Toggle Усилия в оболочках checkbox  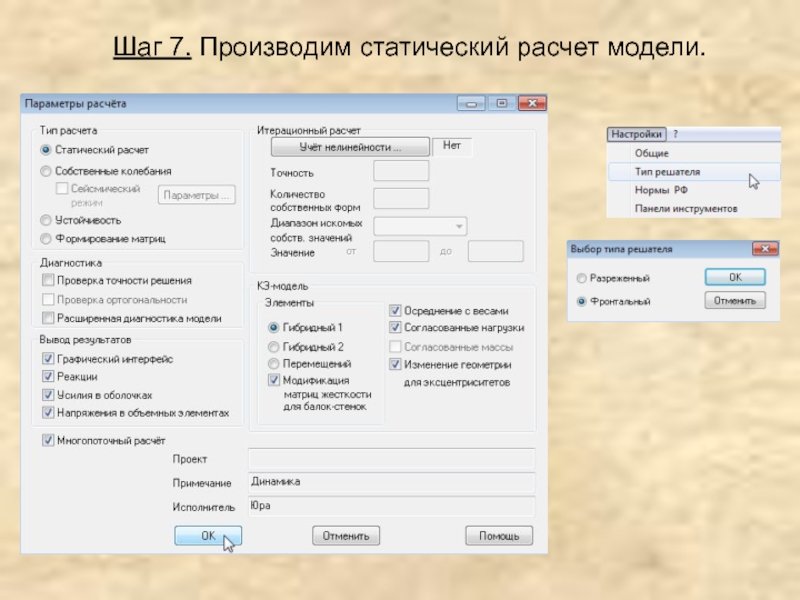(48, 395)
